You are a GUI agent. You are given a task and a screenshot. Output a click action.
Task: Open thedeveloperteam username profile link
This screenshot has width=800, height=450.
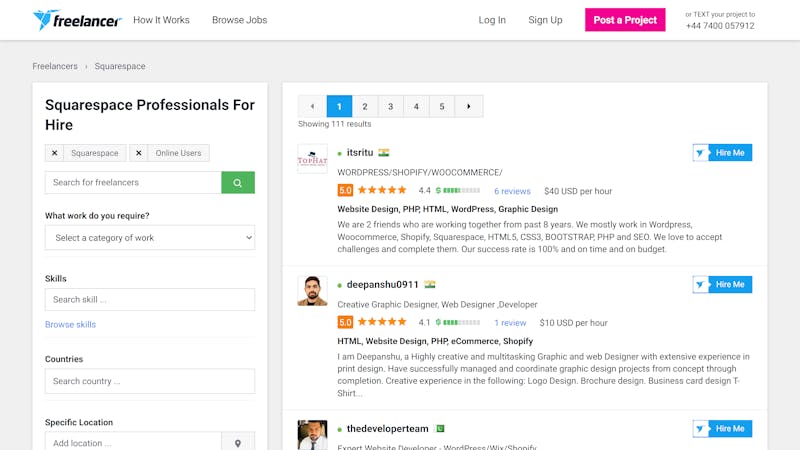pos(388,429)
